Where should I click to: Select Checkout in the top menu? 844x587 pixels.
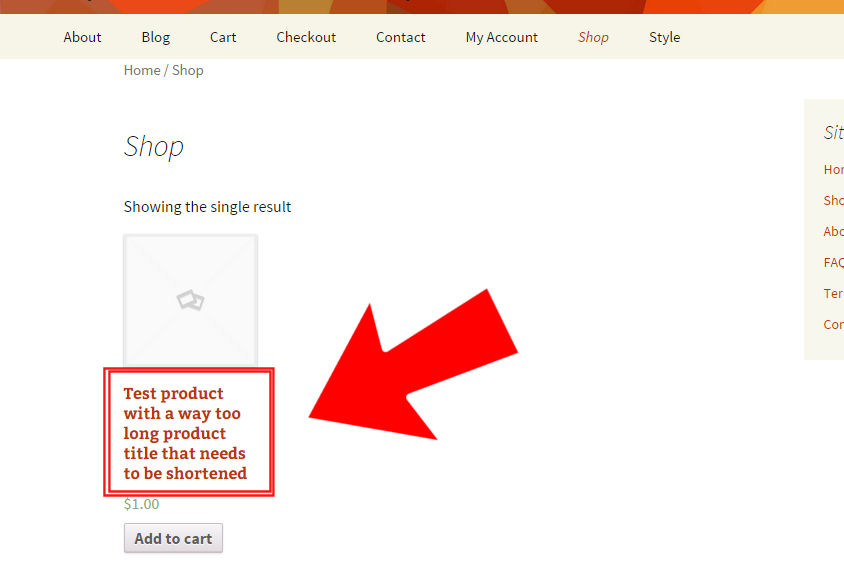coord(306,37)
